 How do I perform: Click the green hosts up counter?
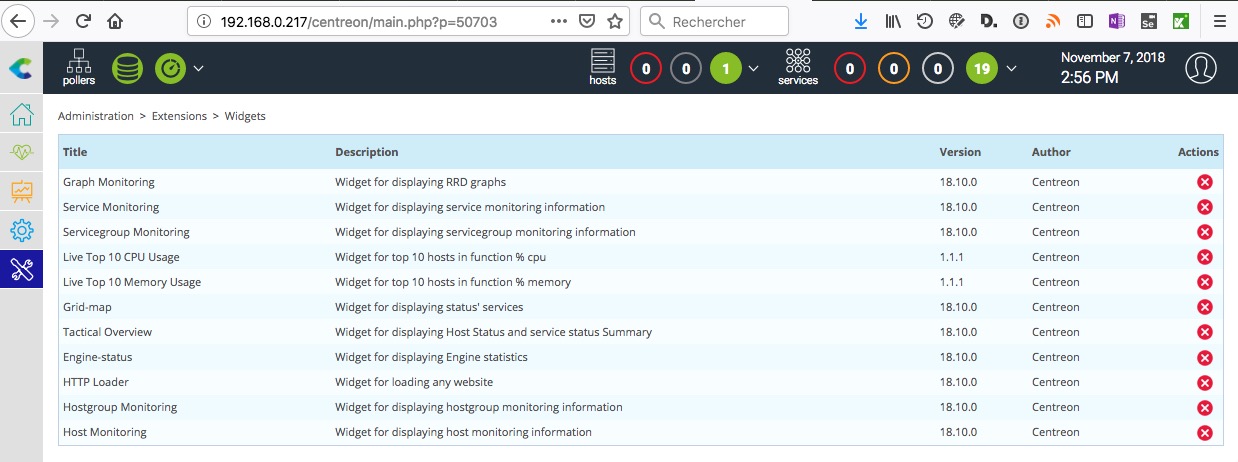(x=726, y=68)
